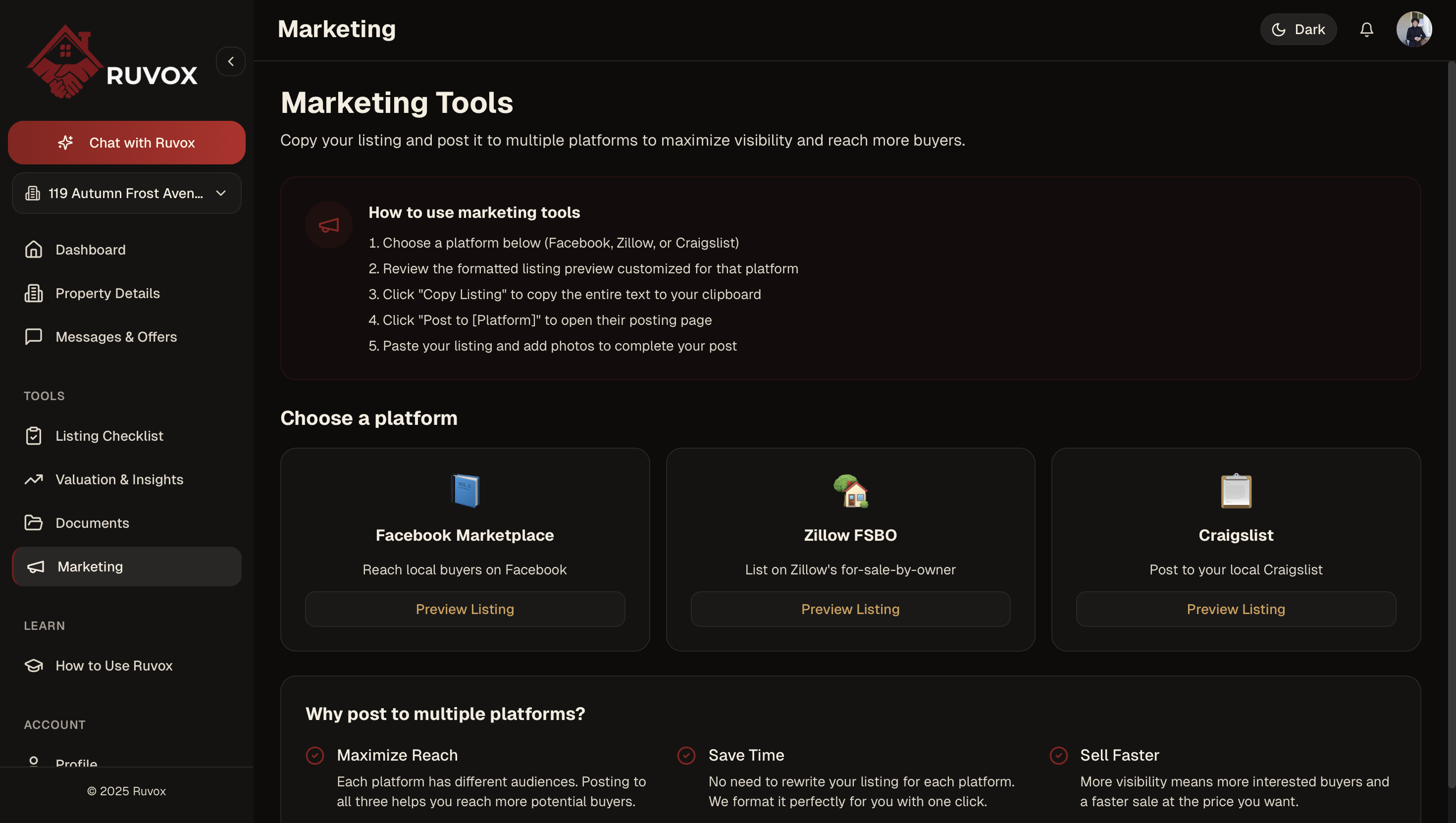Open How to Use Ruvox
The image size is (1456, 823).
[113, 666]
